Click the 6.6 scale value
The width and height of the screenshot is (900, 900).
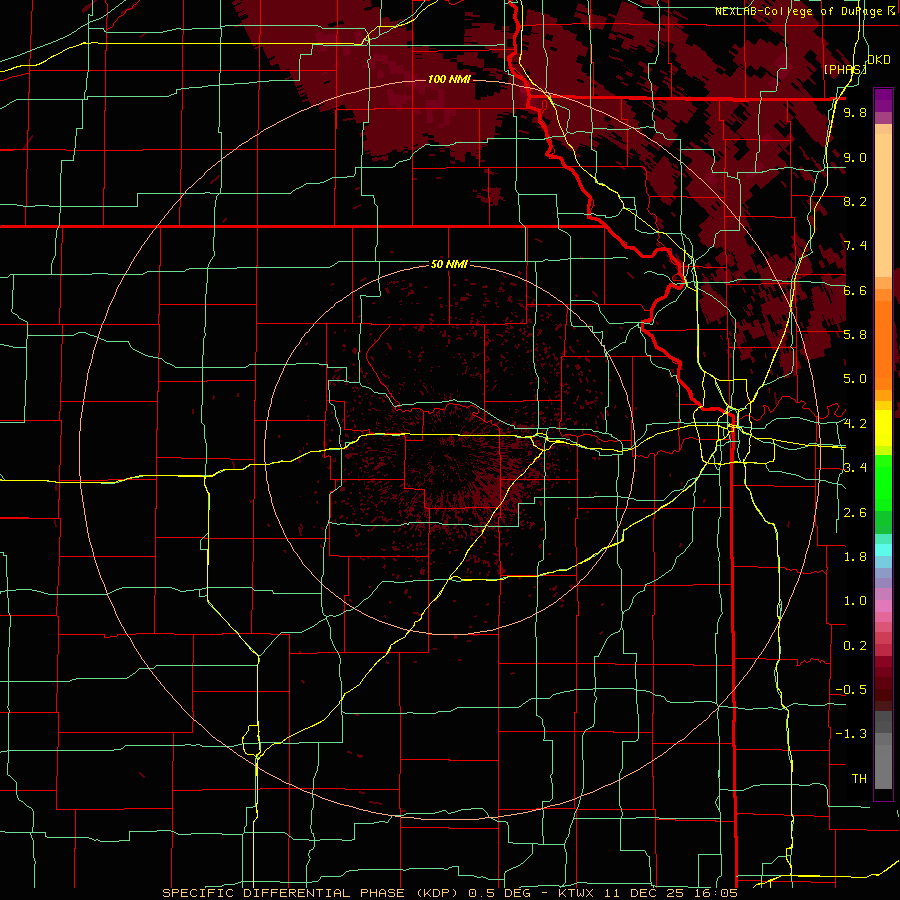[855, 290]
